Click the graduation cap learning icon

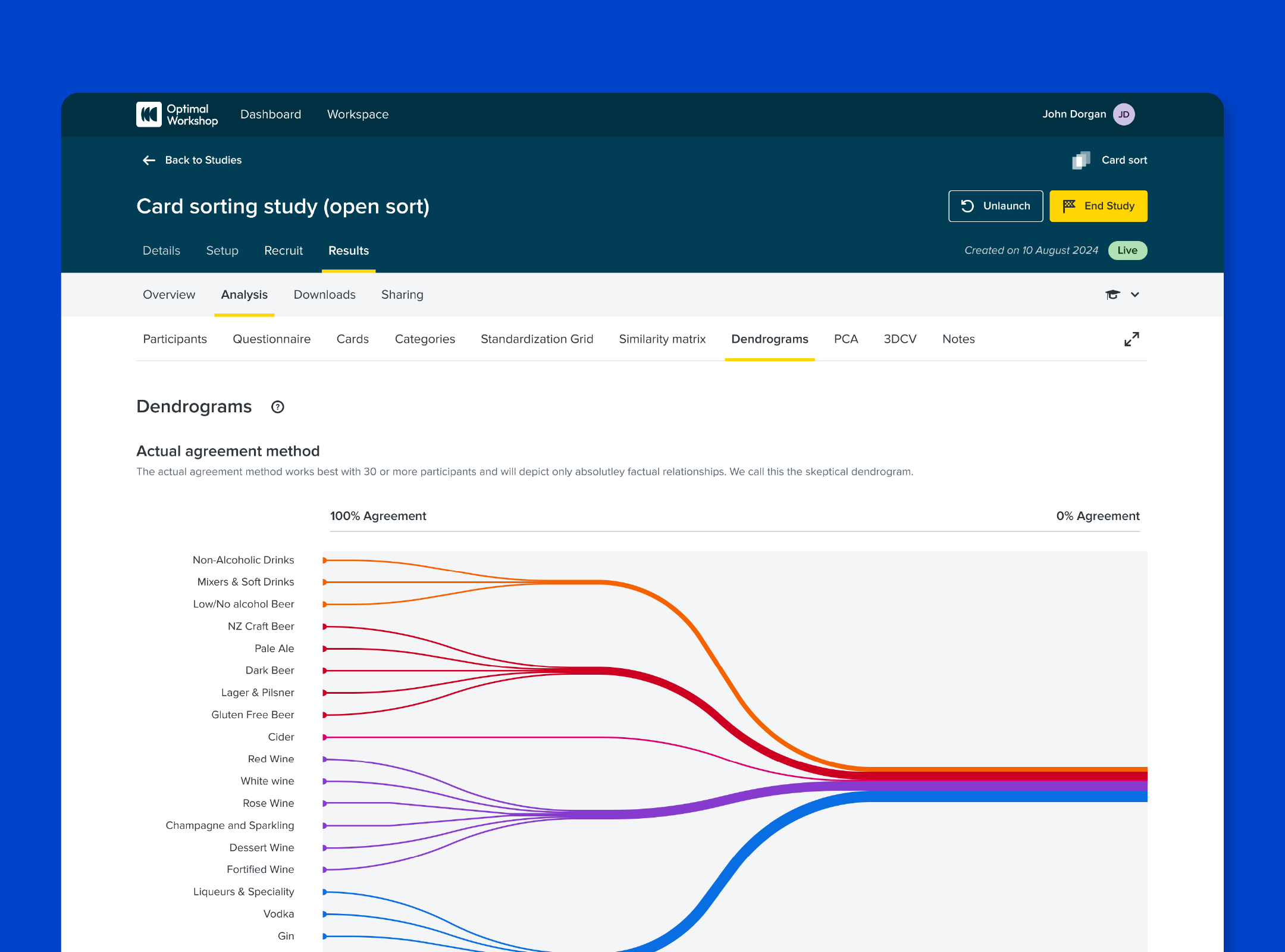(1112, 295)
